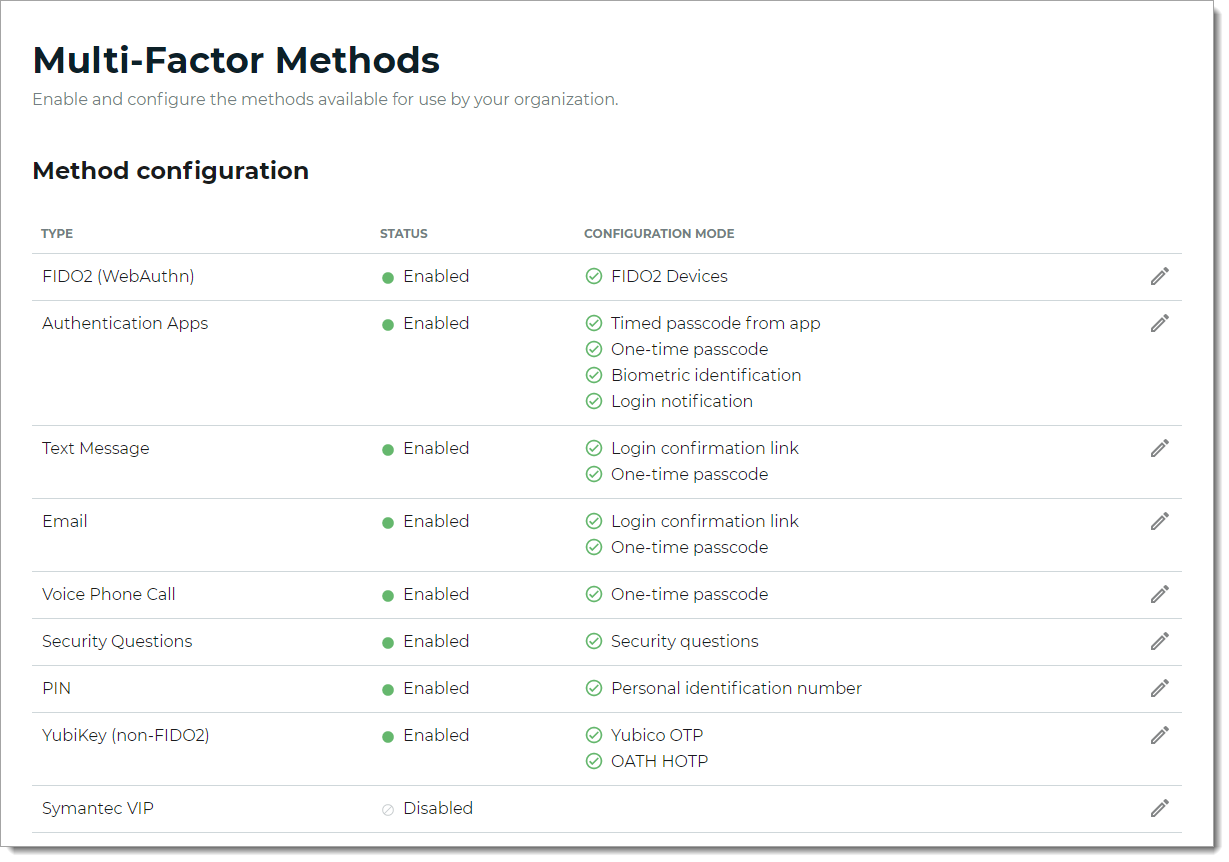Click green Enabled status dot for Email
The height and width of the screenshot is (862, 1229).
(x=388, y=523)
